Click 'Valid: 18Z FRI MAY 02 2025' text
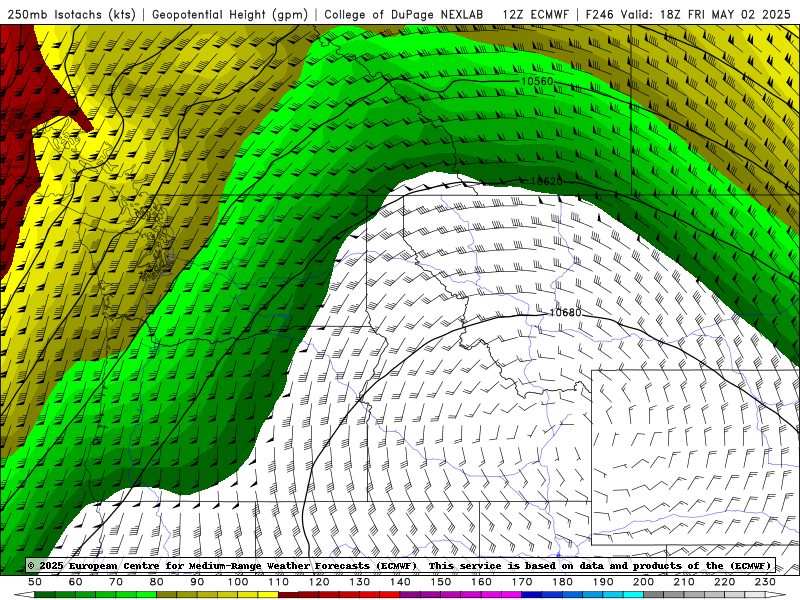Viewport: 800px width, 600px height. (706, 14)
